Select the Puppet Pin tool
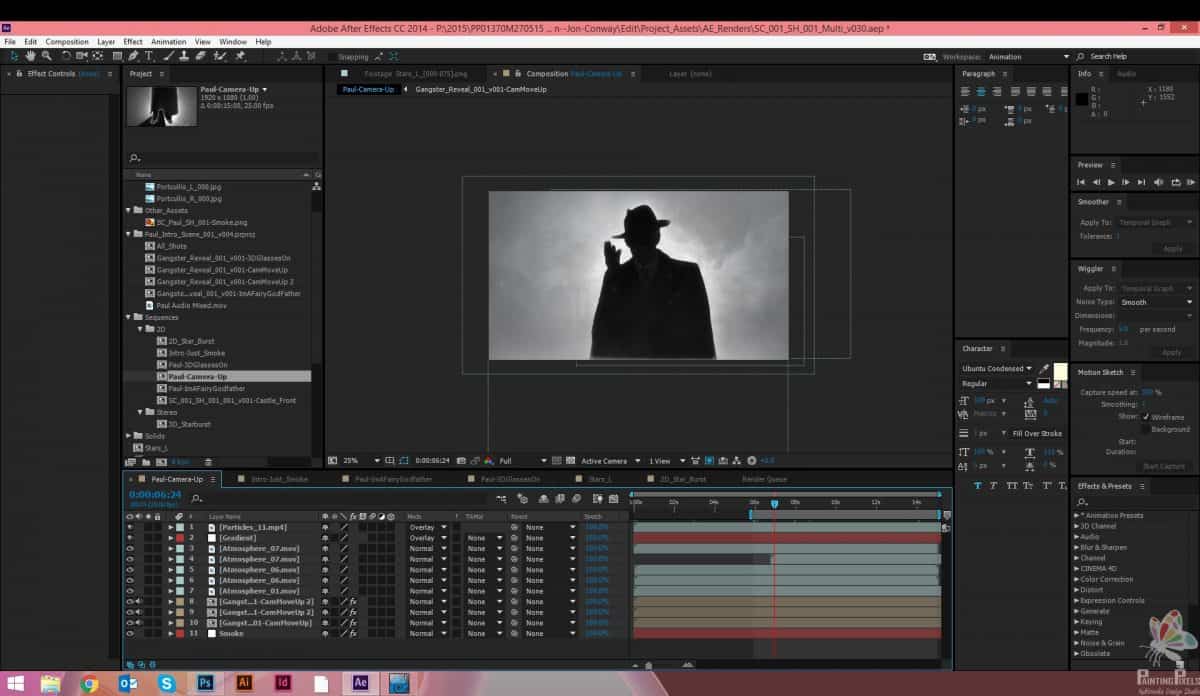The height and width of the screenshot is (696, 1200). pyautogui.click(x=240, y=57)
